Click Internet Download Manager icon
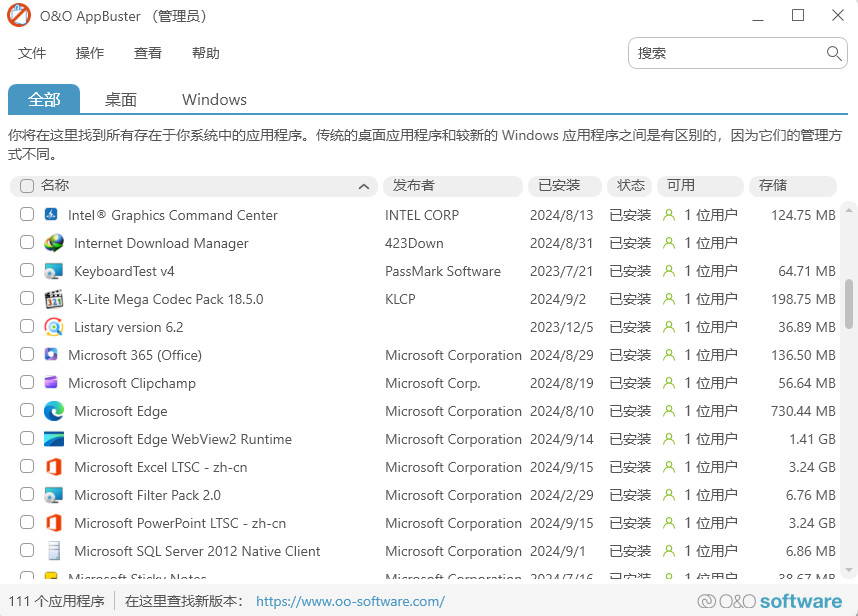This screenshot has width=858, height=616. [54, 243]
